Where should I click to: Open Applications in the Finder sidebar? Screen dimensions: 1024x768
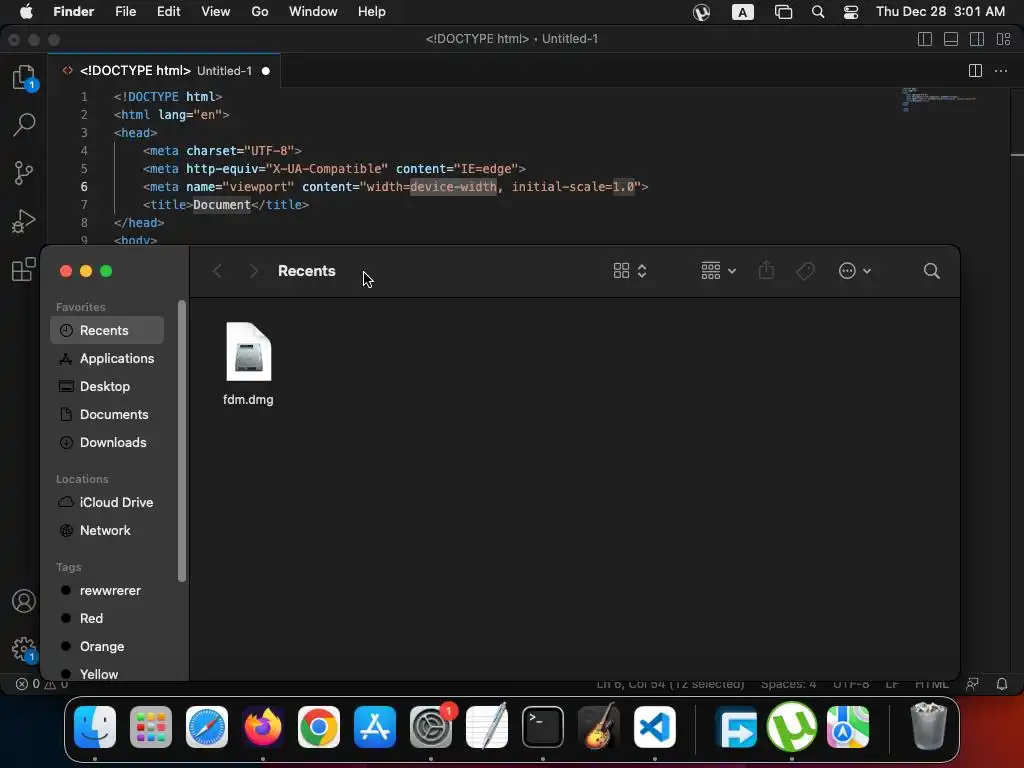pyautogui.click(x=107, y=359)
